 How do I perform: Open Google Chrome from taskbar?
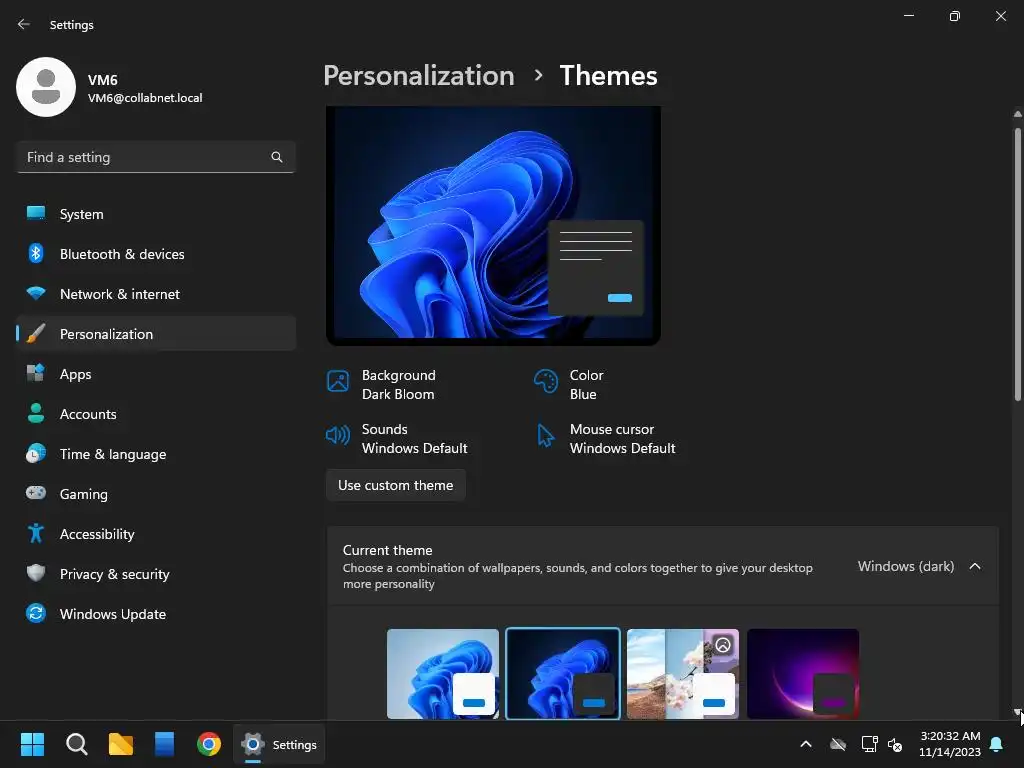pyautogui.click(x=209, y=744)
